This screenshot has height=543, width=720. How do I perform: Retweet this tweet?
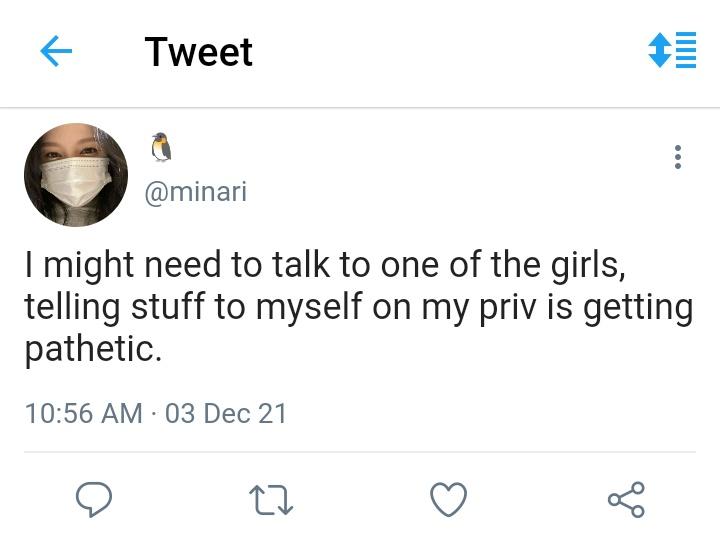[270, 499]
